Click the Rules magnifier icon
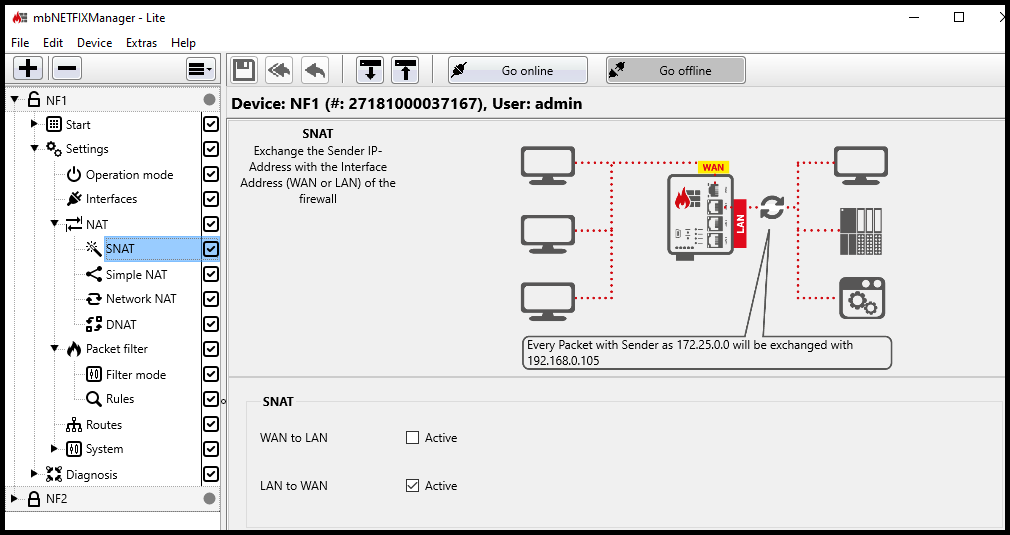1010x535 pixels. coord(94,399)
